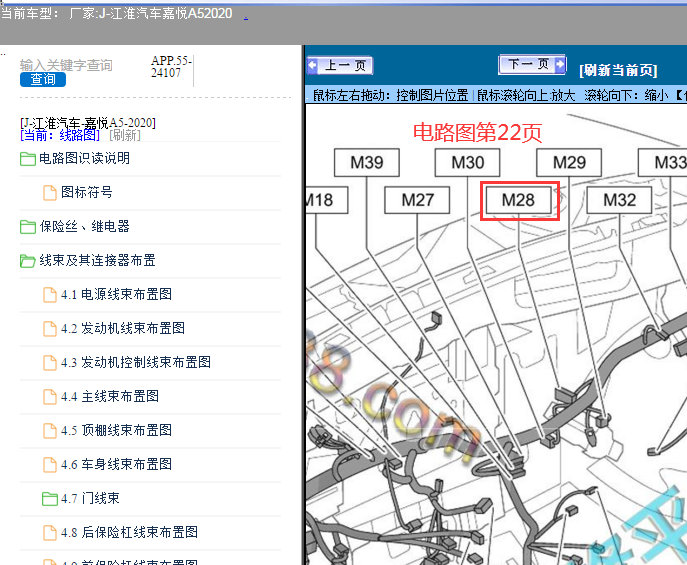
Task: Click connector label M28 in the diagram
Action: 519,200
